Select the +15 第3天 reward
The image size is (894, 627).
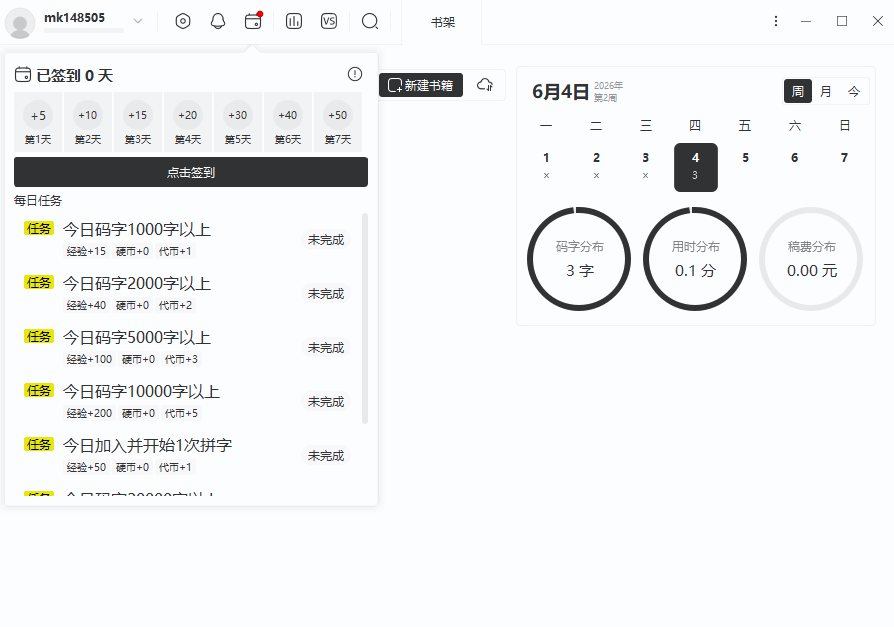(138, 123)
